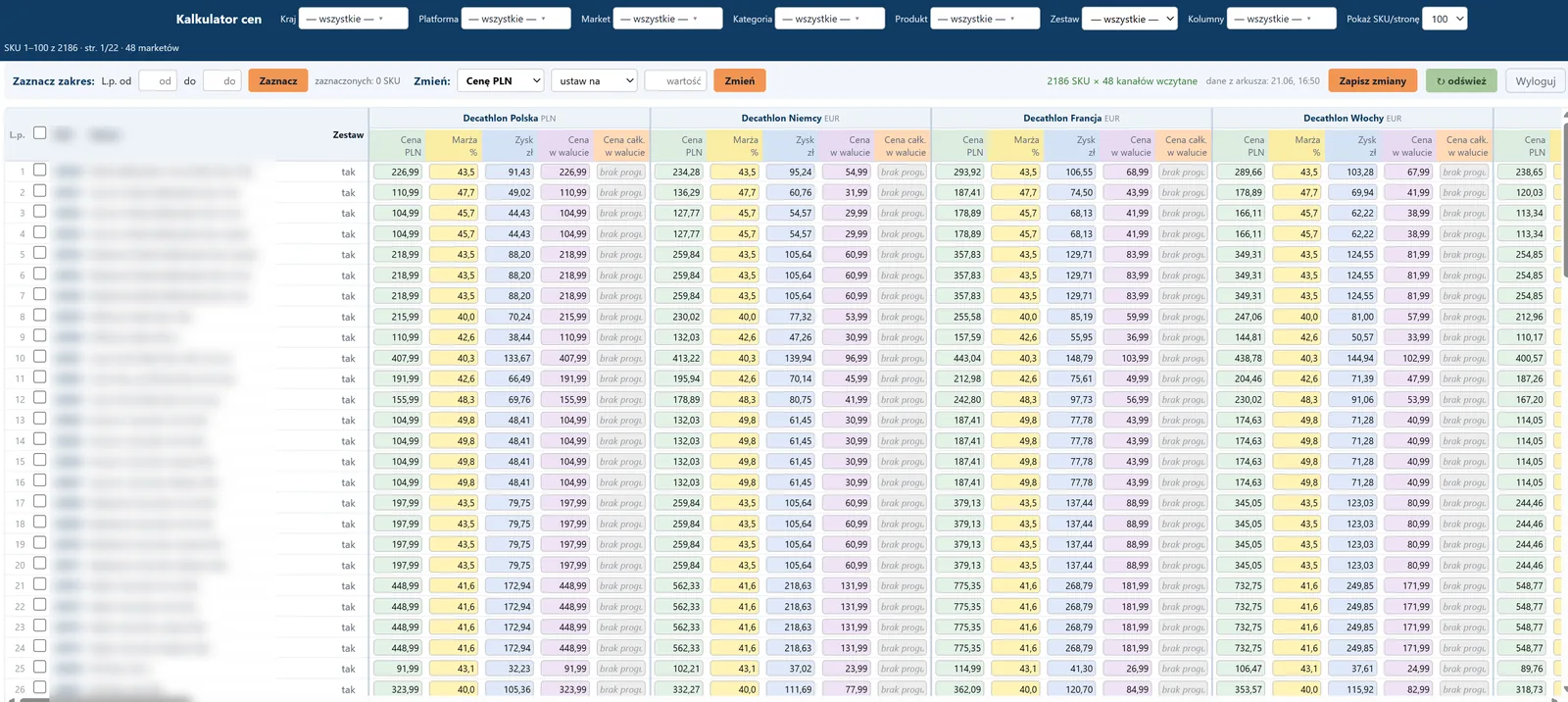
Task: Click the orange Zaznacz button
Action: click(277, 80)
